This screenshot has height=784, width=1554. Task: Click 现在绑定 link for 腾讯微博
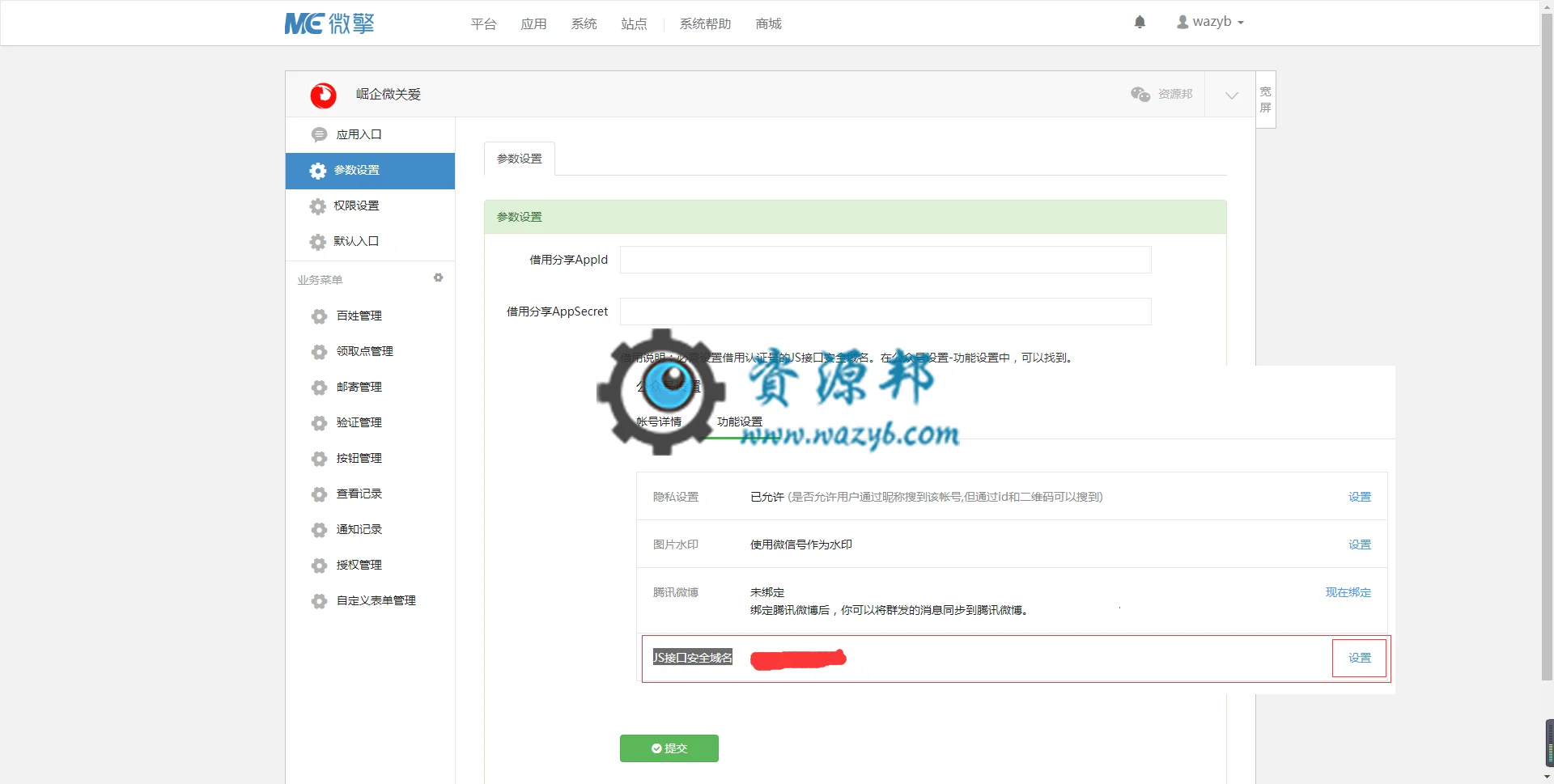tap(1348, 592)
